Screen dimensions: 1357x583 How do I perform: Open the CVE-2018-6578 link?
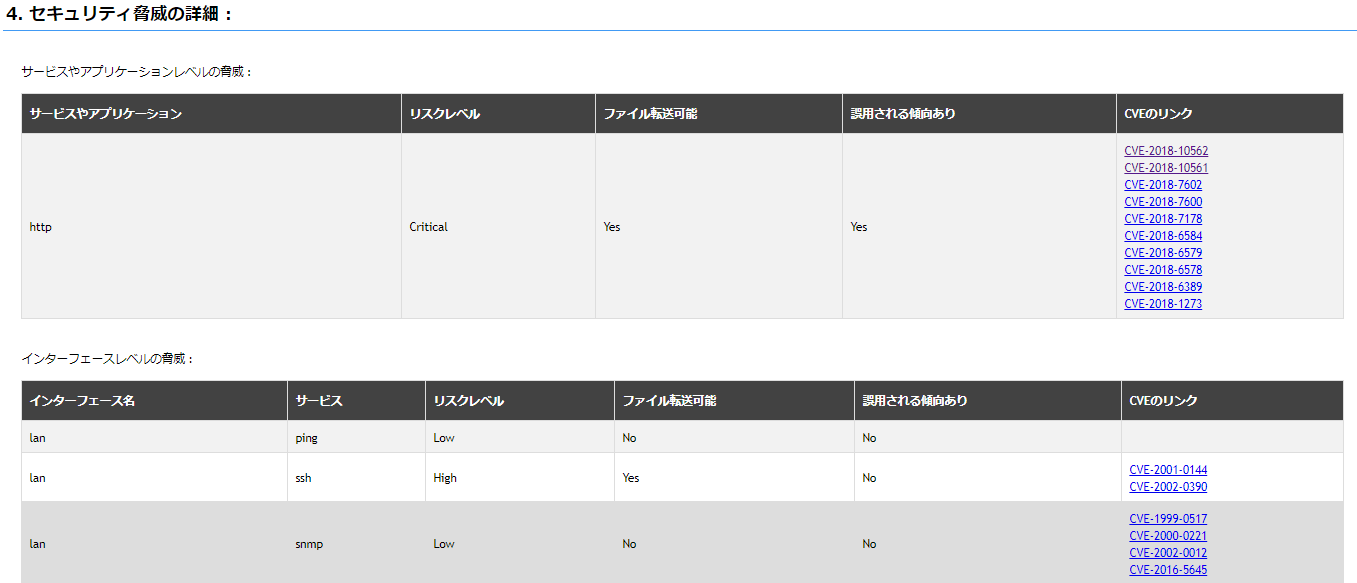click(1163, 270)
